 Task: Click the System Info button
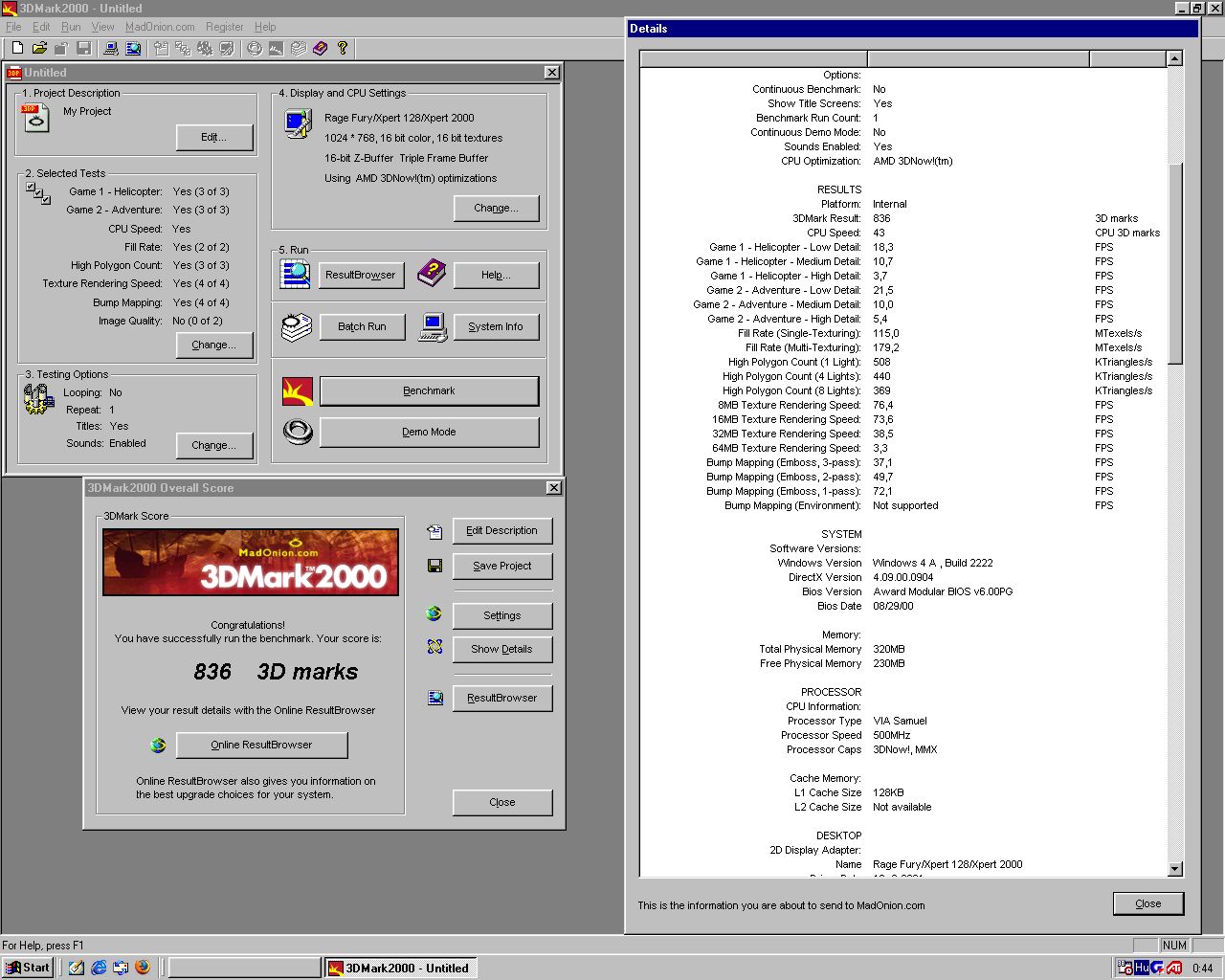coord(496,327)
